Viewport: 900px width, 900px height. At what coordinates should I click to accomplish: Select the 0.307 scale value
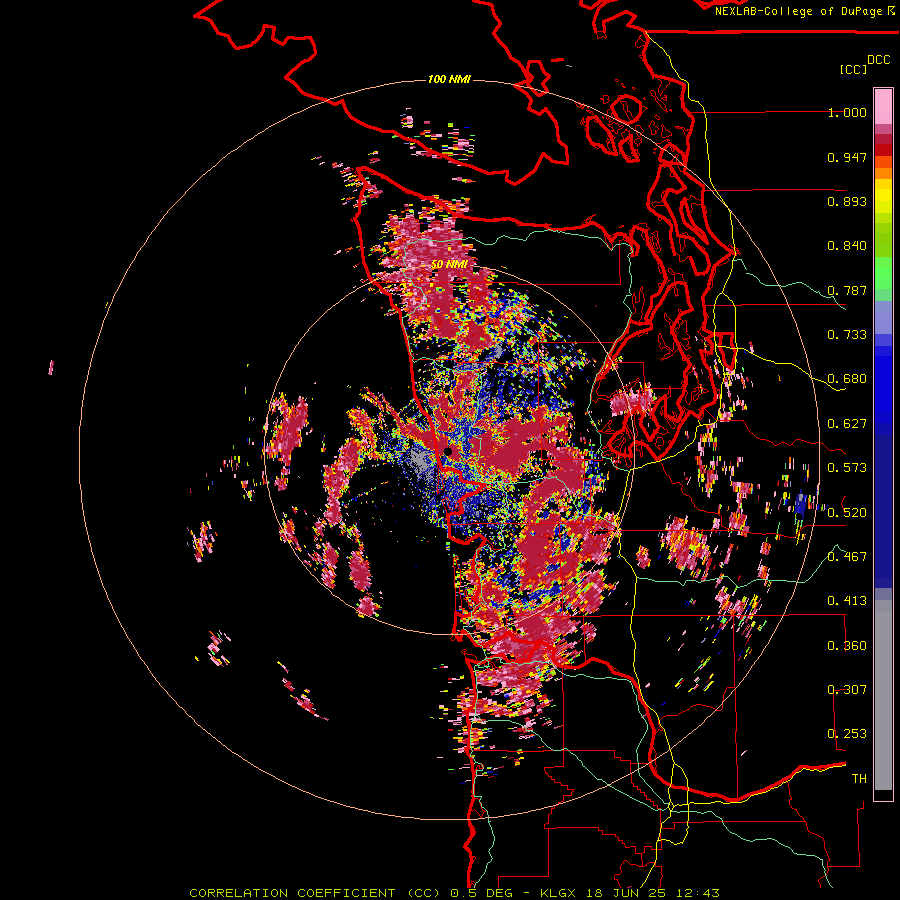pos(847,690)
